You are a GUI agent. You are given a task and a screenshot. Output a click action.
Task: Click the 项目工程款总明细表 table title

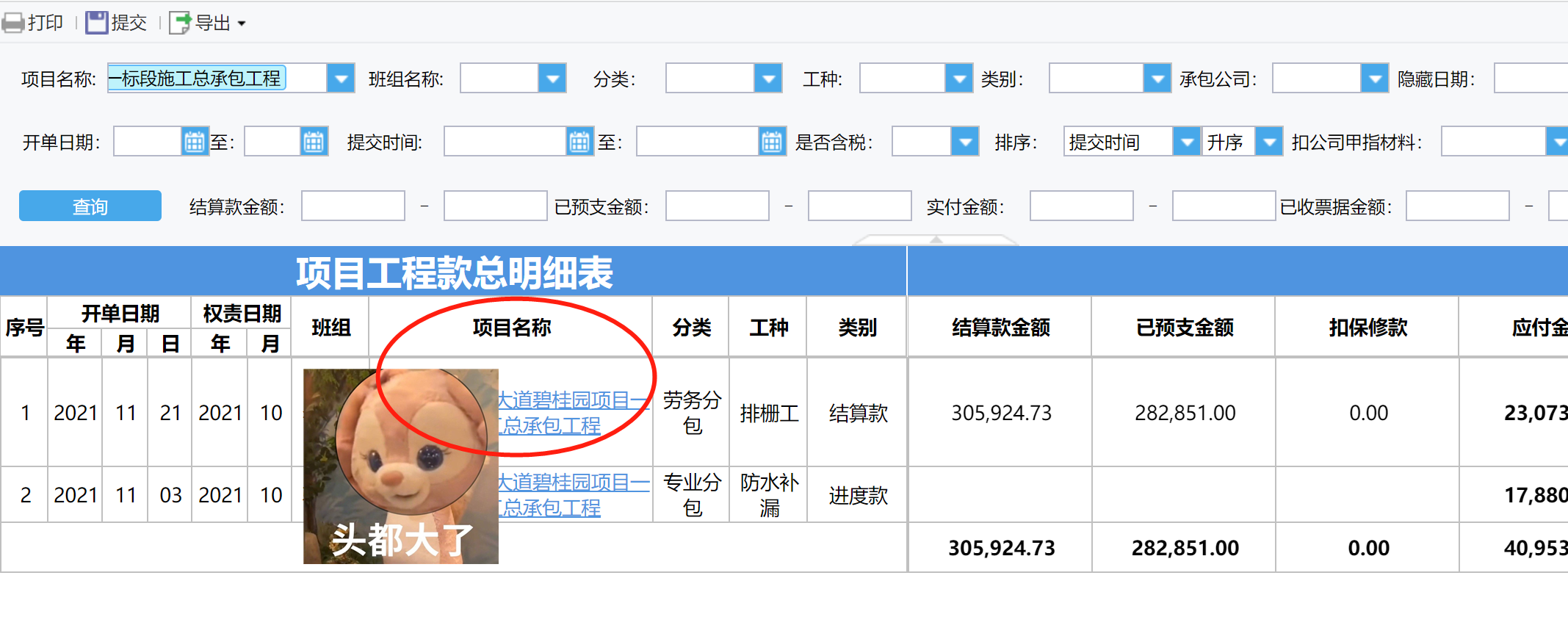point(454,273)
